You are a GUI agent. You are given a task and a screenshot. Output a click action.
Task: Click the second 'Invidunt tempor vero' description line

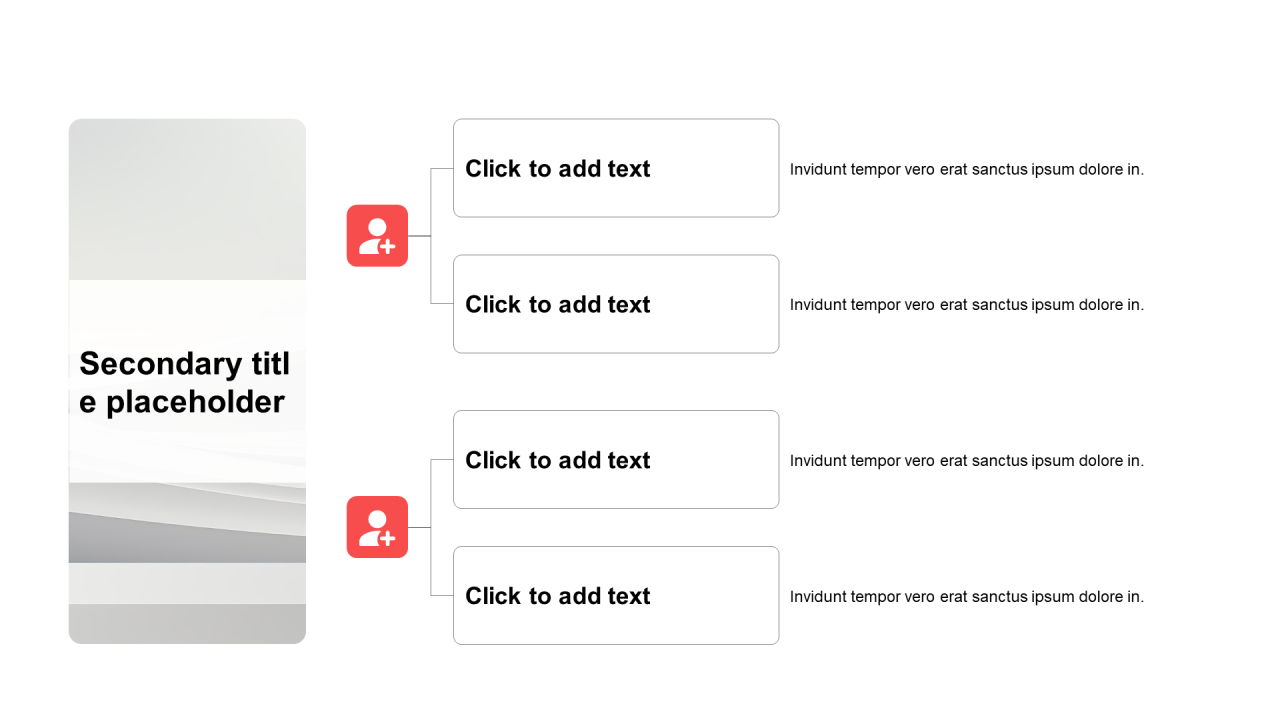point(966,305)
